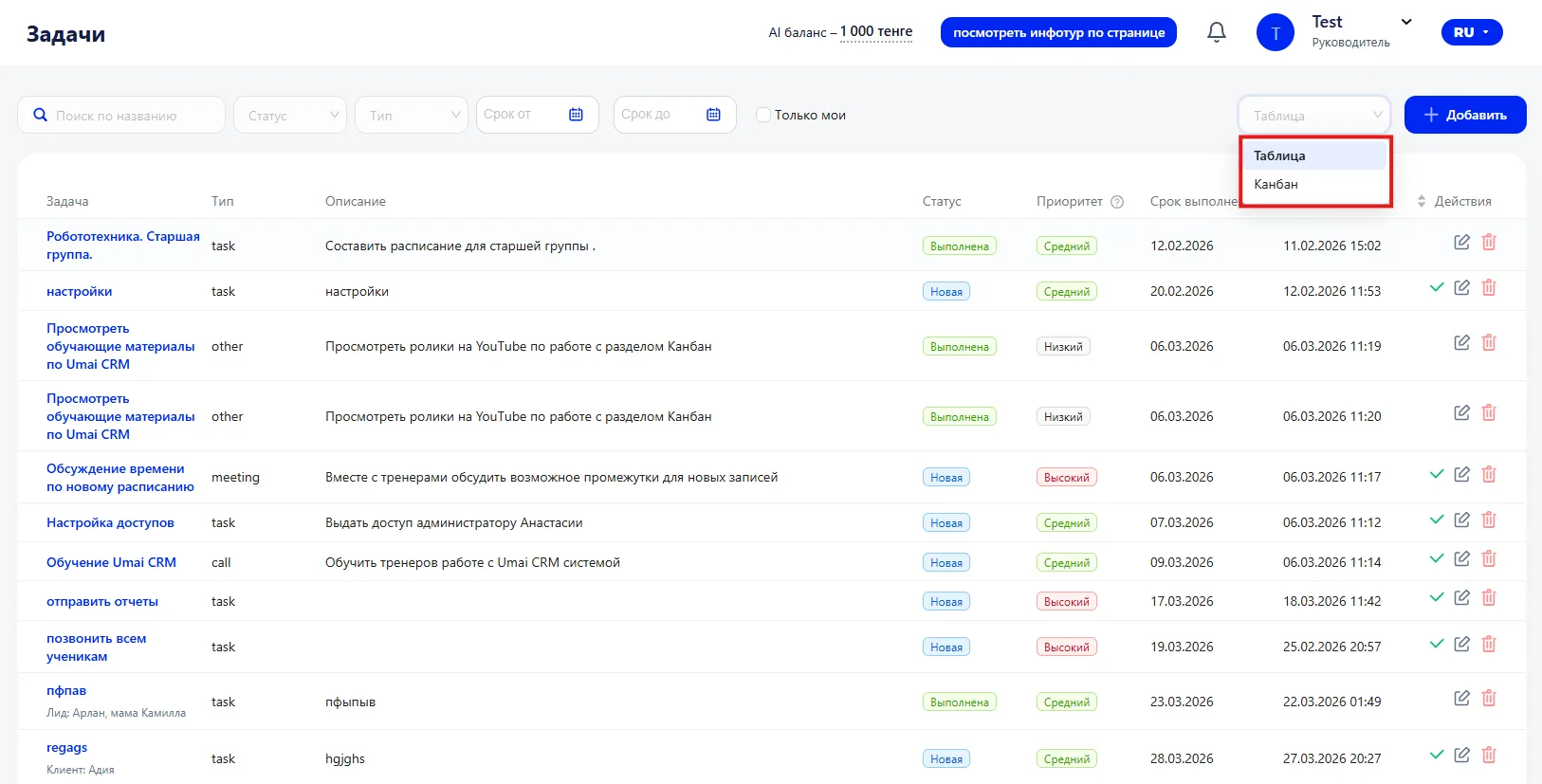Open the Обсуждение времени по новому расписанию link
This screenshot has width=1542, height=784.
tap(120, 478)
